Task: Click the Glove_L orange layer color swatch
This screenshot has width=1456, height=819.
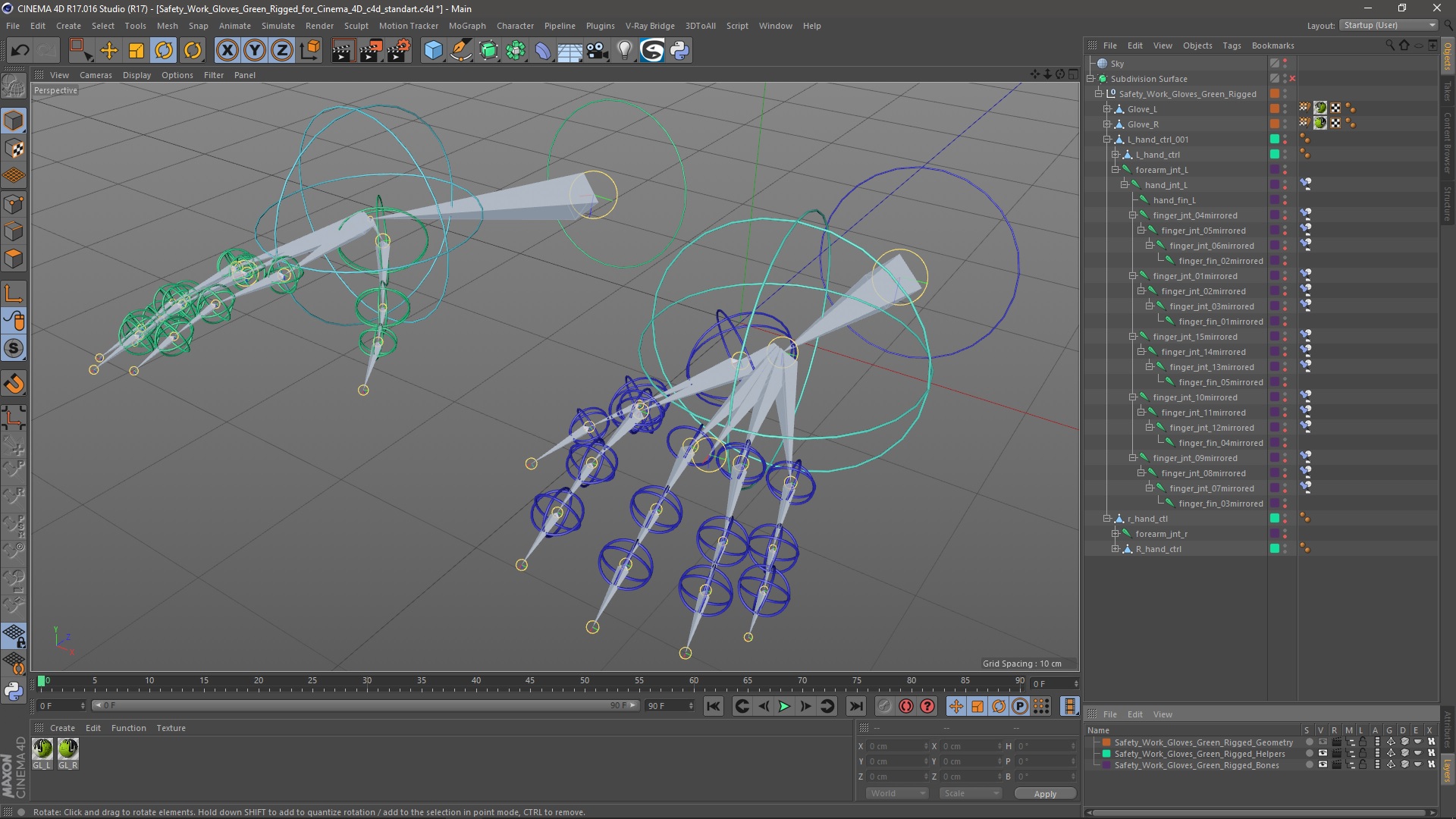Action: click(1275, 108)
